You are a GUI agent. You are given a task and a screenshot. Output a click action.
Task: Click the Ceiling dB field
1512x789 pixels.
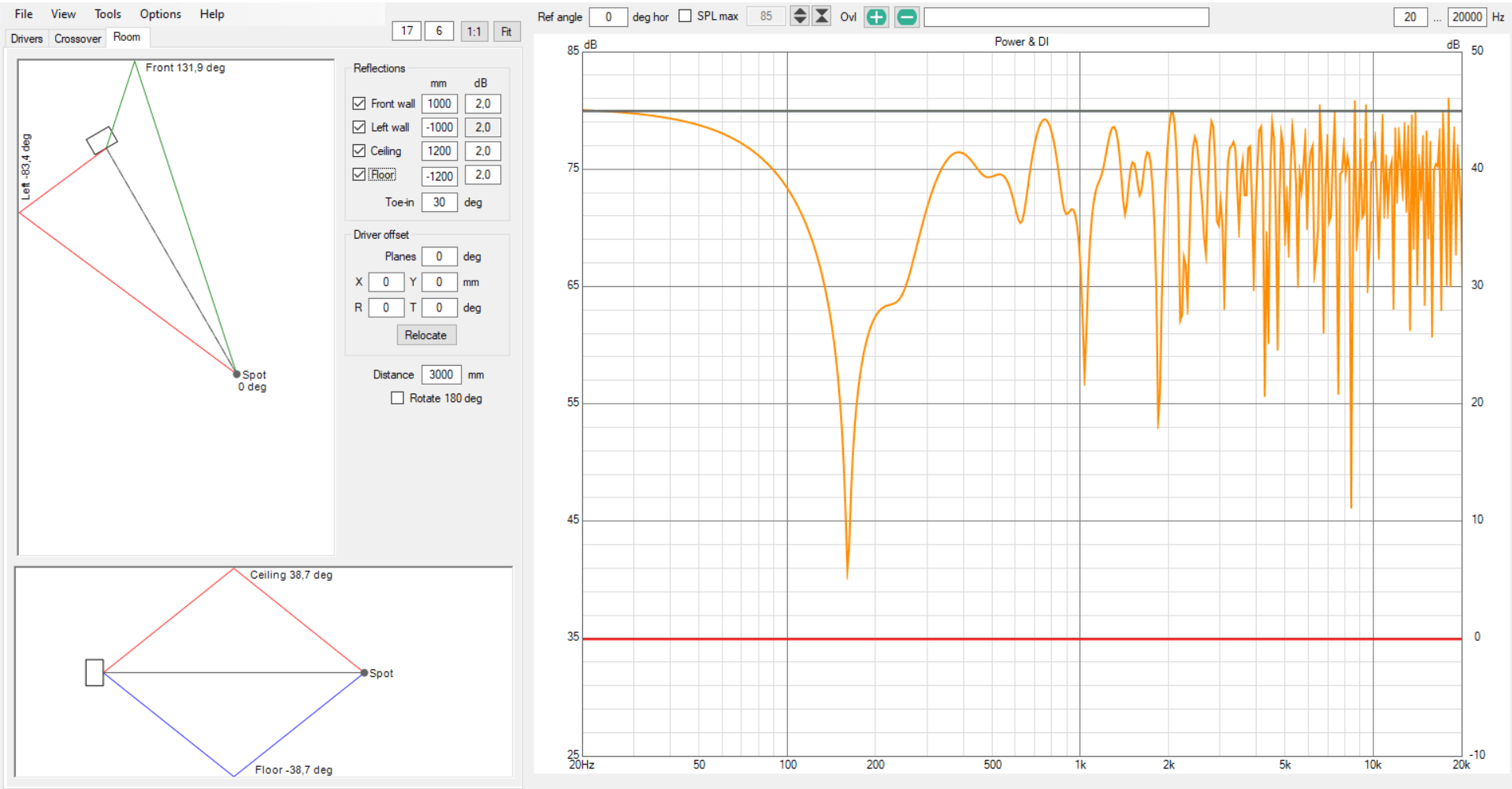click(483, 151)
